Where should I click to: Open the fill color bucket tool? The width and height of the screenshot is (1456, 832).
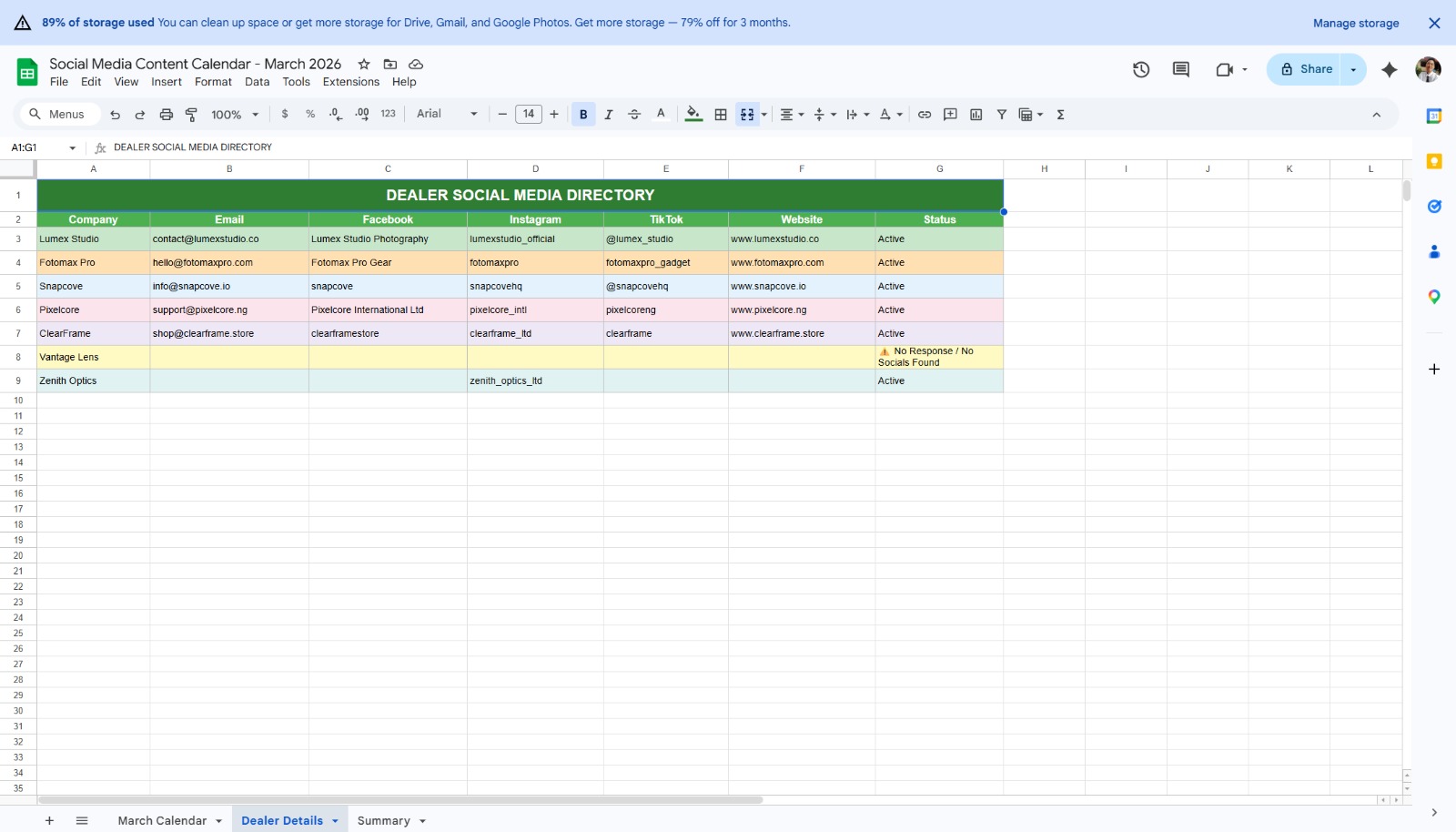coord(693,115)
